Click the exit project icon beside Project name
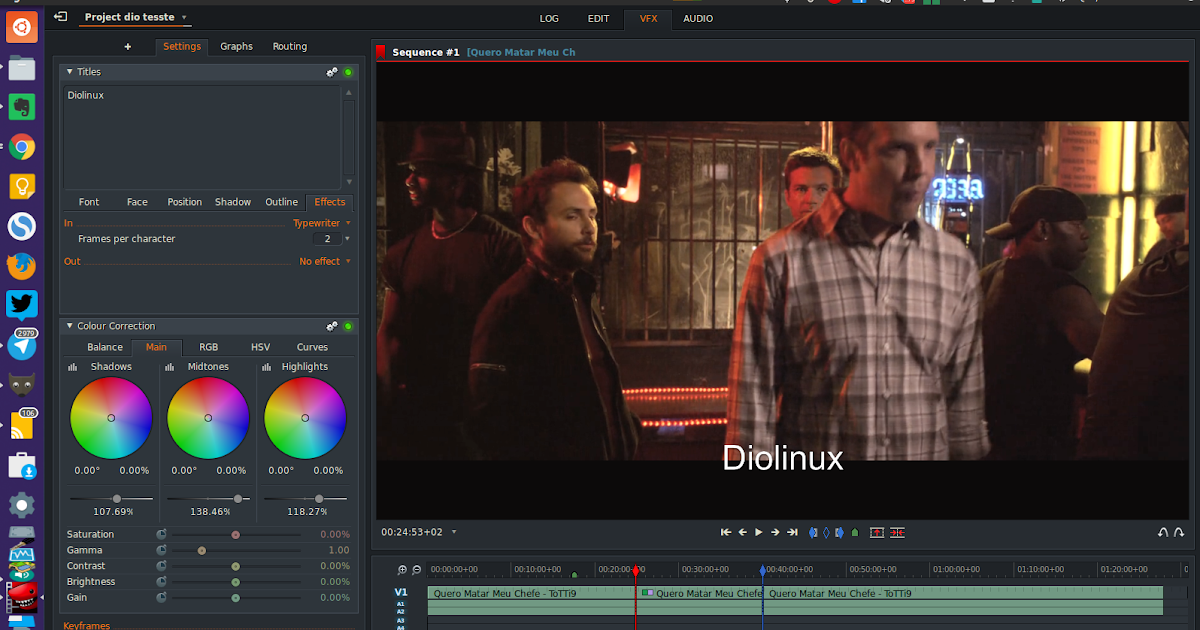Viewport: 1200px width, 630px height. click(61, 17)
